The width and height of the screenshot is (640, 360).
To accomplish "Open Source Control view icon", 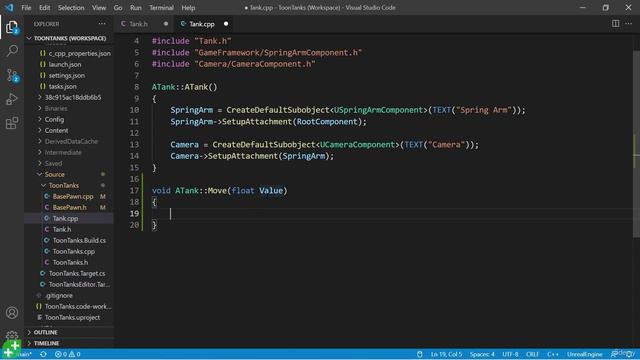I will pos(12,76).
